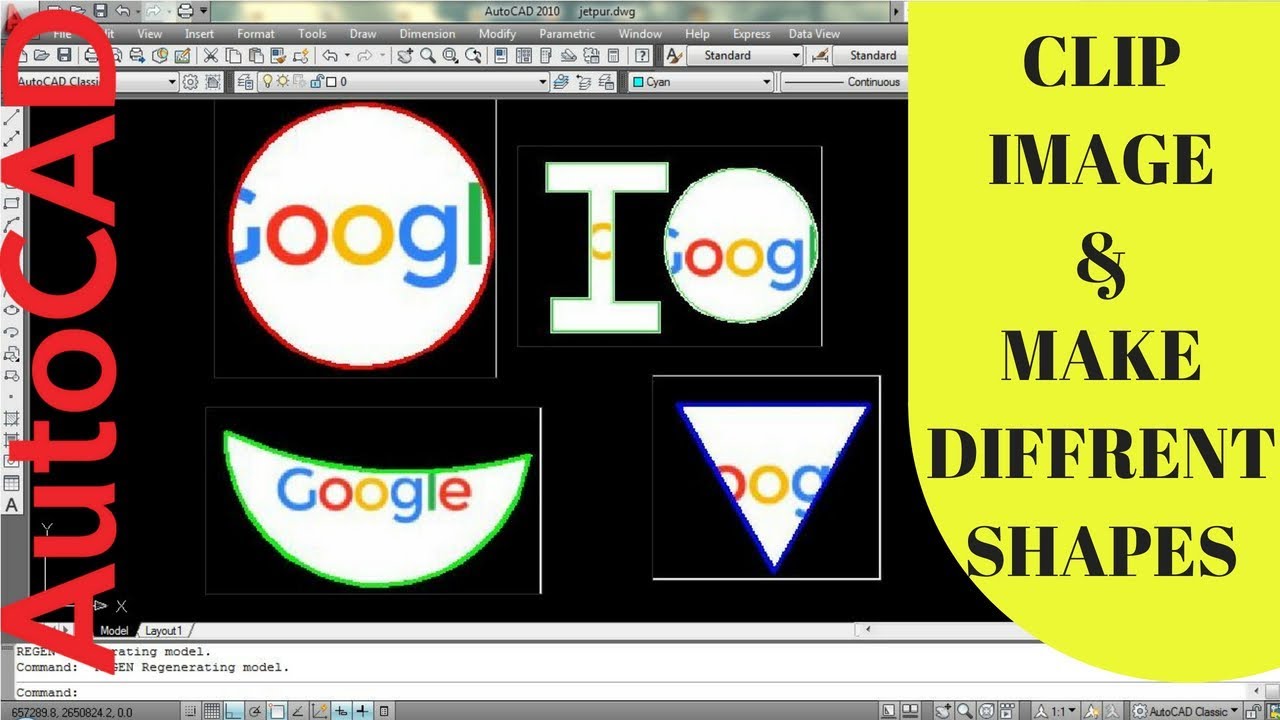The height and width of the screenshot is (720, 1280).
Task: Click the Dimension Style icon
Action: (x=820, y=55)
